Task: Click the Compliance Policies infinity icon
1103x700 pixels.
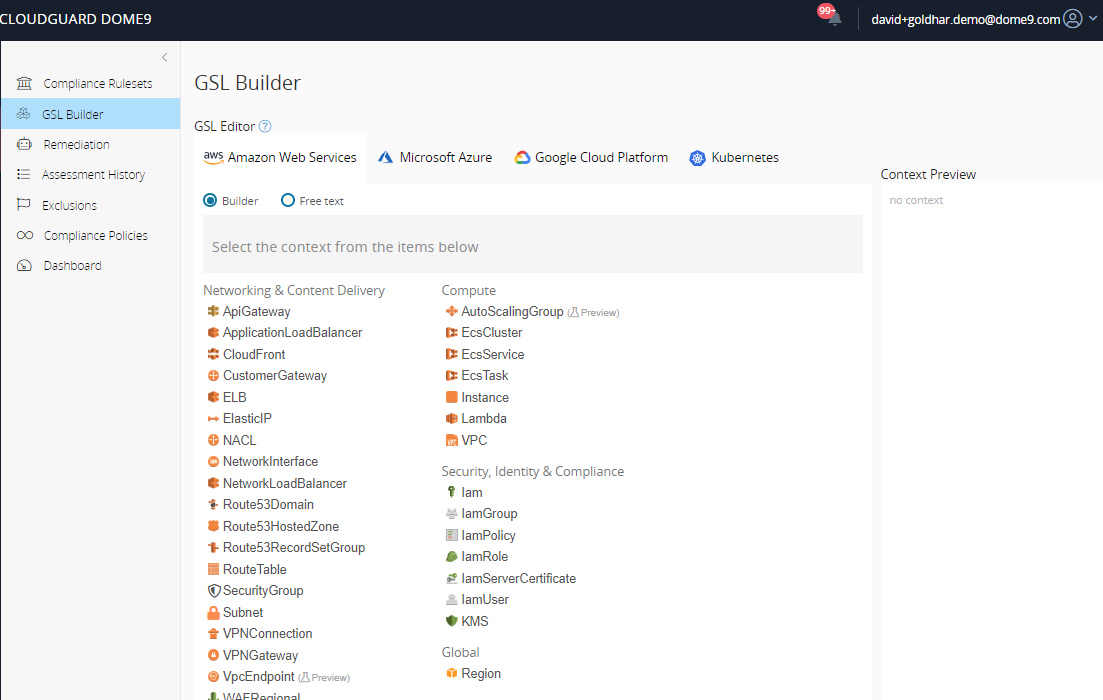Action: tap(25, 236)
